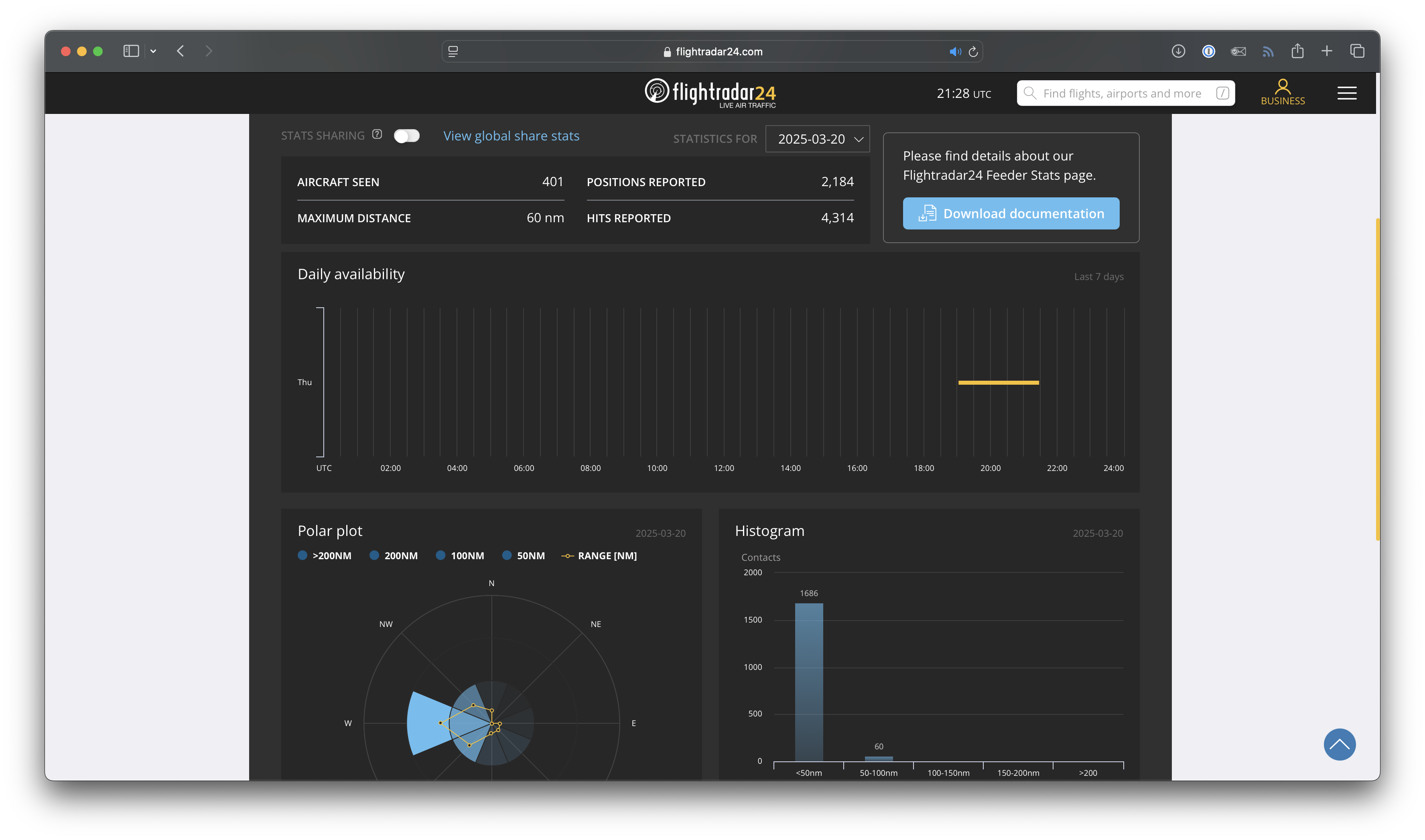
Task: Click the Download documentation button
Action: (1011, 213)
